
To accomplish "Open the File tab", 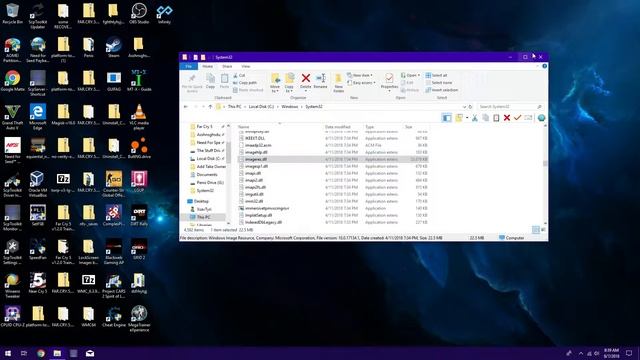I will (189, 66).
